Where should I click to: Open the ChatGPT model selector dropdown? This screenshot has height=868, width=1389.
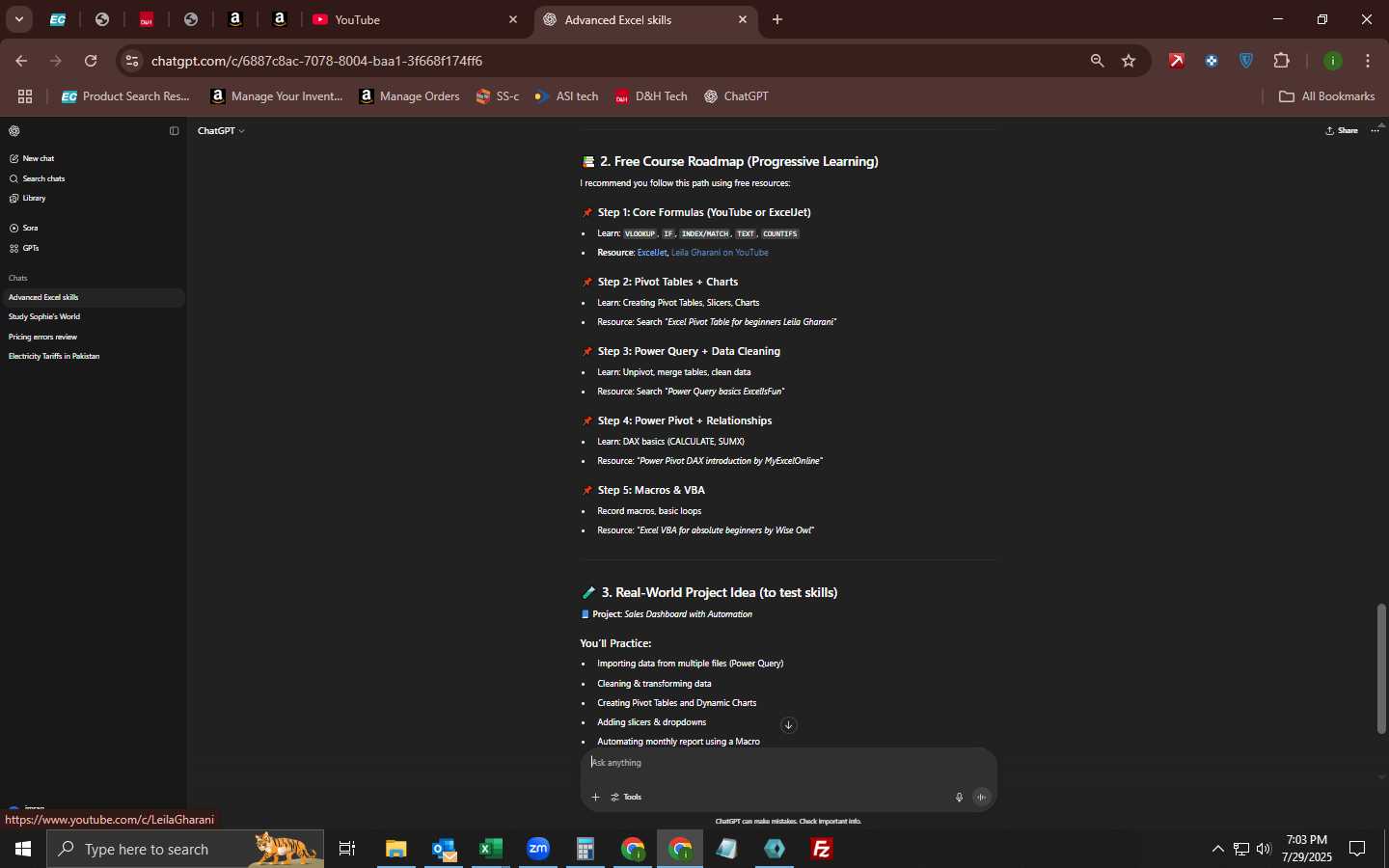click(221, 131)
